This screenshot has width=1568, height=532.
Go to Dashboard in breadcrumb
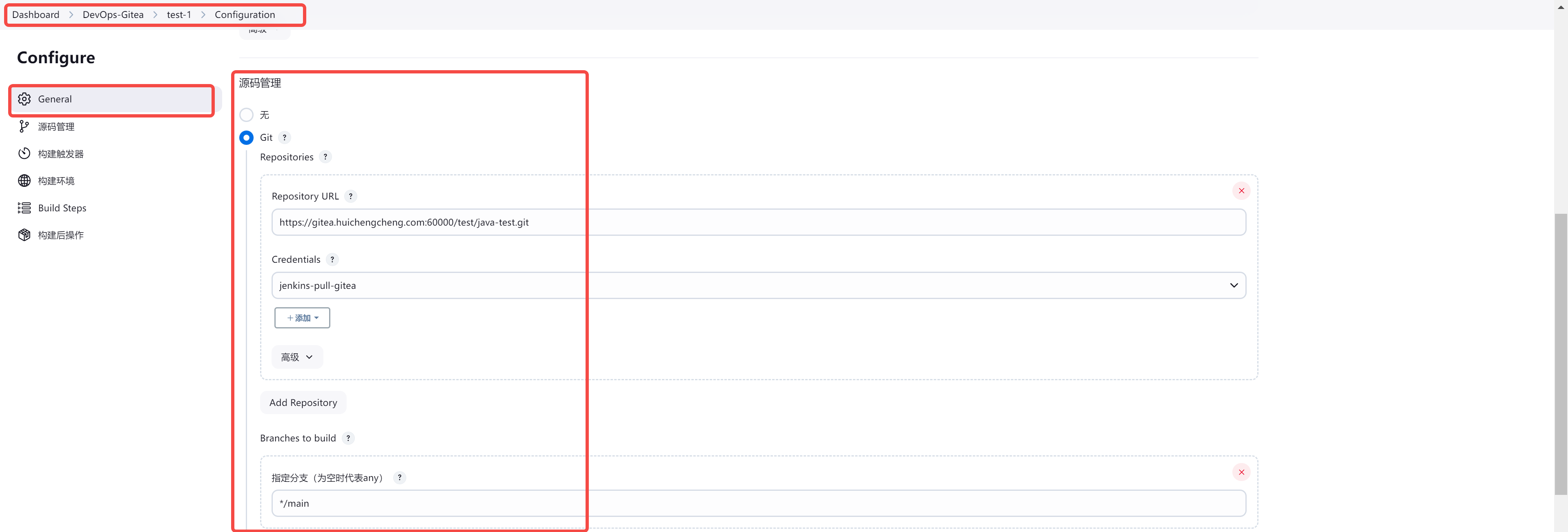[x=36, y=15]
